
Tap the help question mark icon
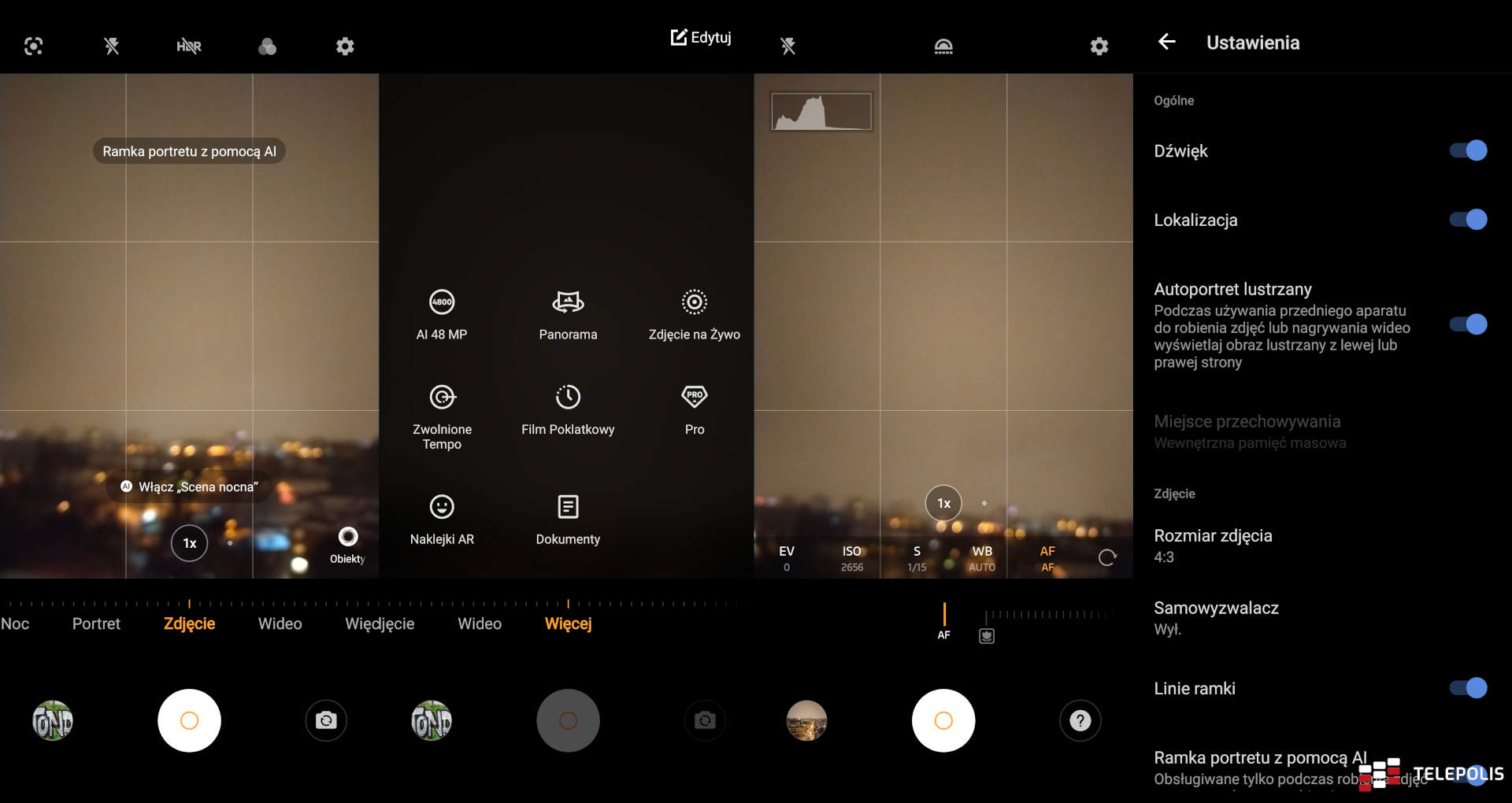[x=1080, y=720]
